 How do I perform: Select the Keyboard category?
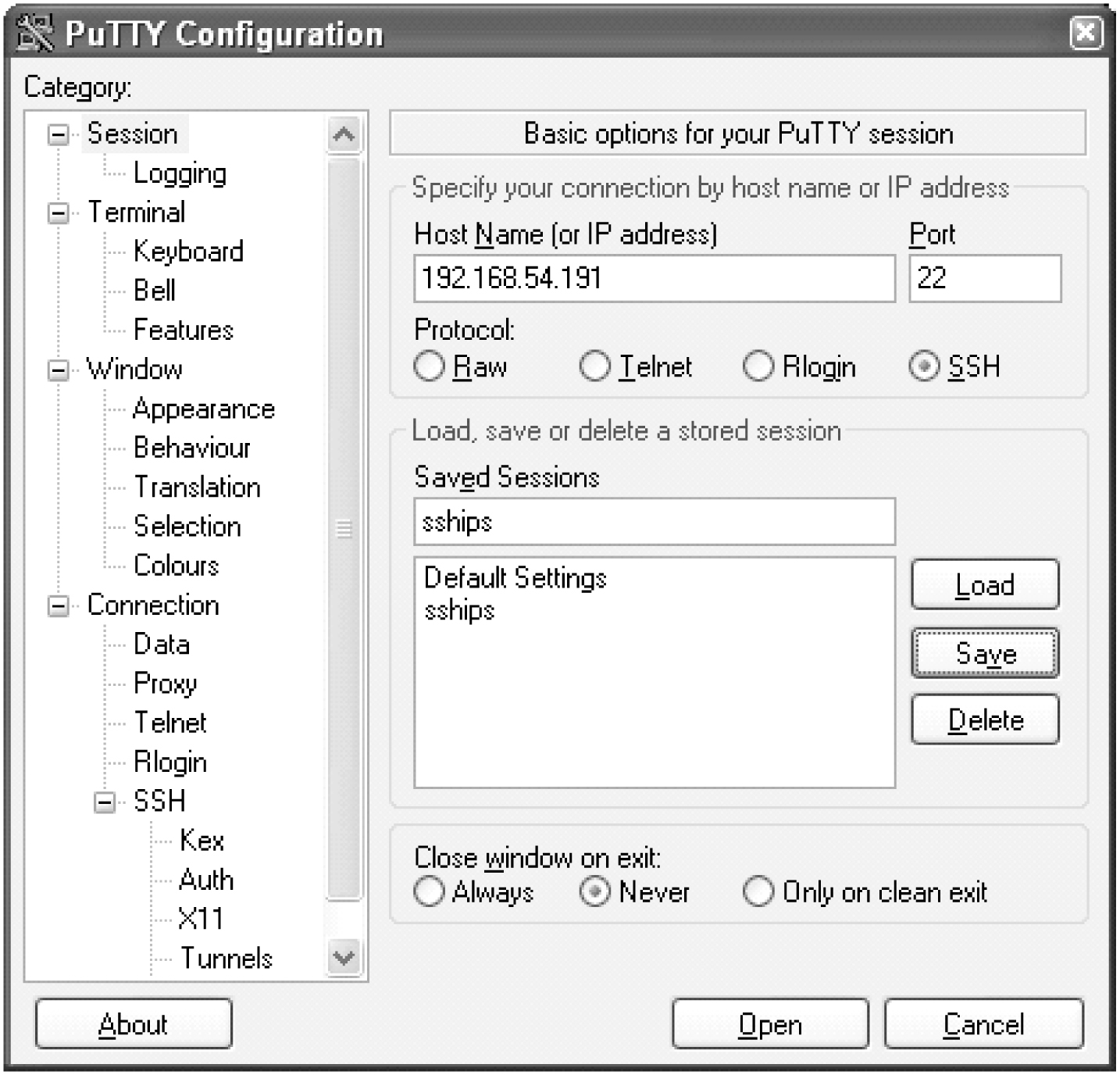tap(189, 251)
